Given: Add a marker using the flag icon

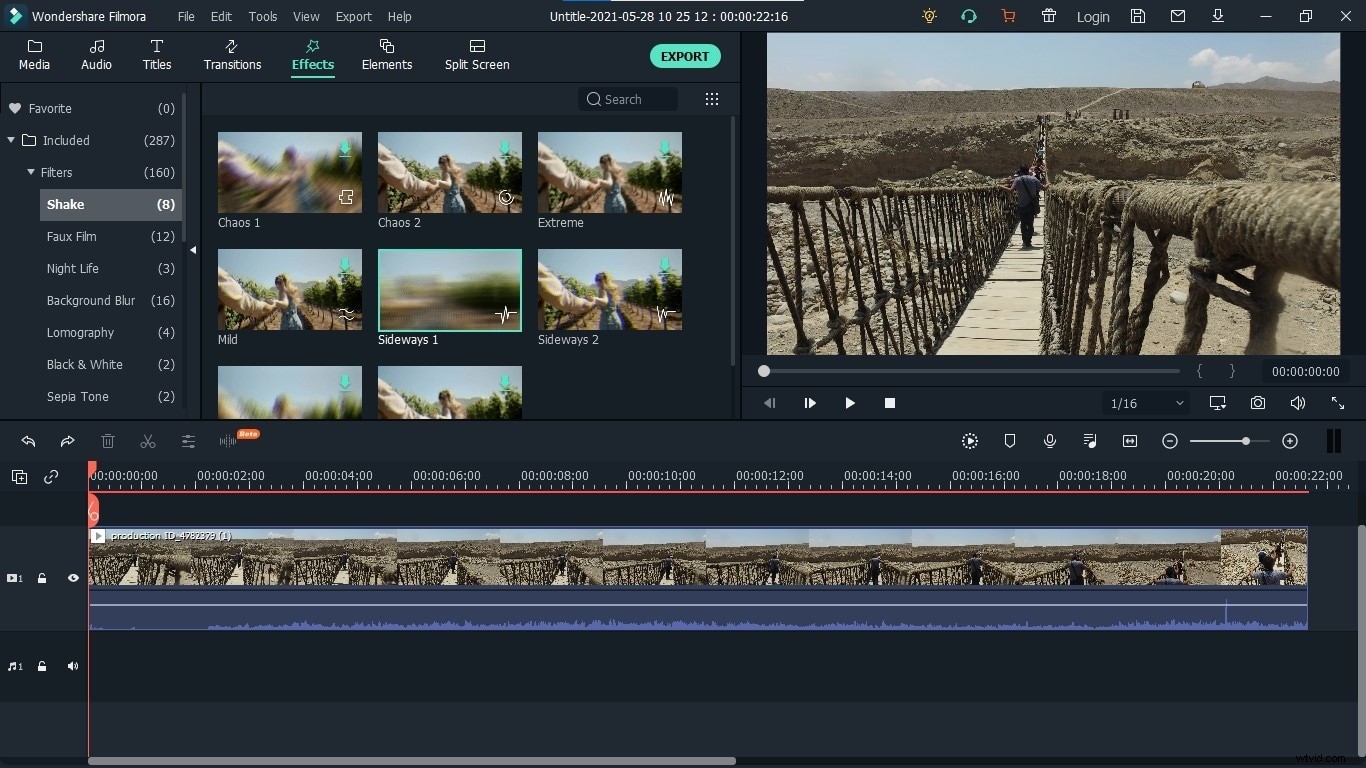Looking at the screenshot, I should pyautogui.click(x=1010, y=441).
